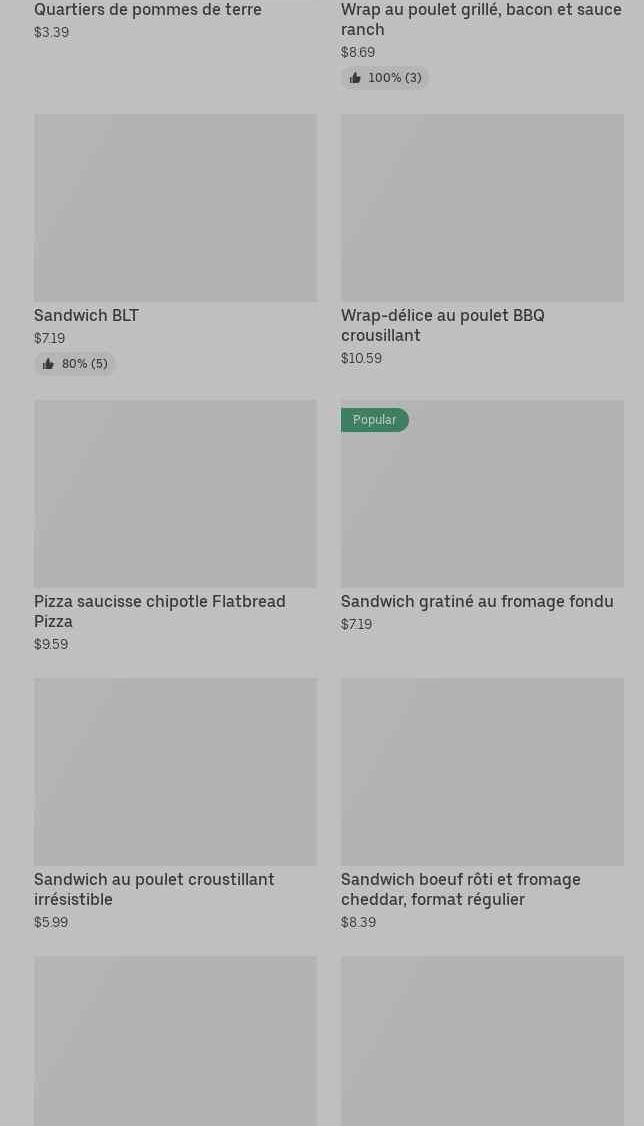
Task: Click the Popular badge on Sandwich gratiné
Action: (375, 420)
